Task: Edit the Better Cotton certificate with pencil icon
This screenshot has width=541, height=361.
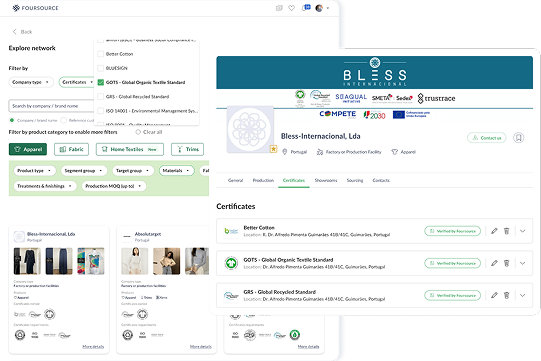Action: [494, 231]
